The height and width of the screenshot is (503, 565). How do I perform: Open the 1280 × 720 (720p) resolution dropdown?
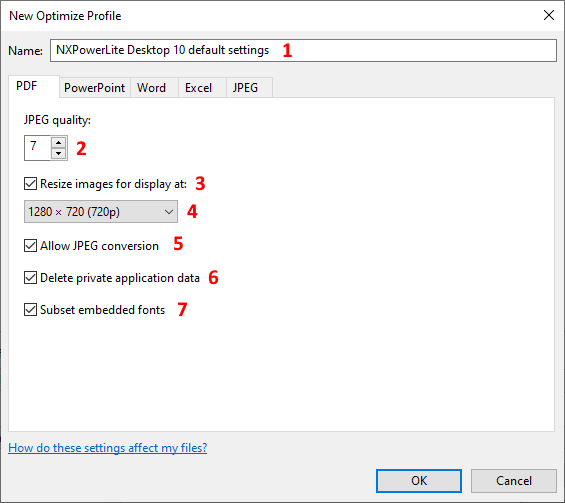[101, 212]
